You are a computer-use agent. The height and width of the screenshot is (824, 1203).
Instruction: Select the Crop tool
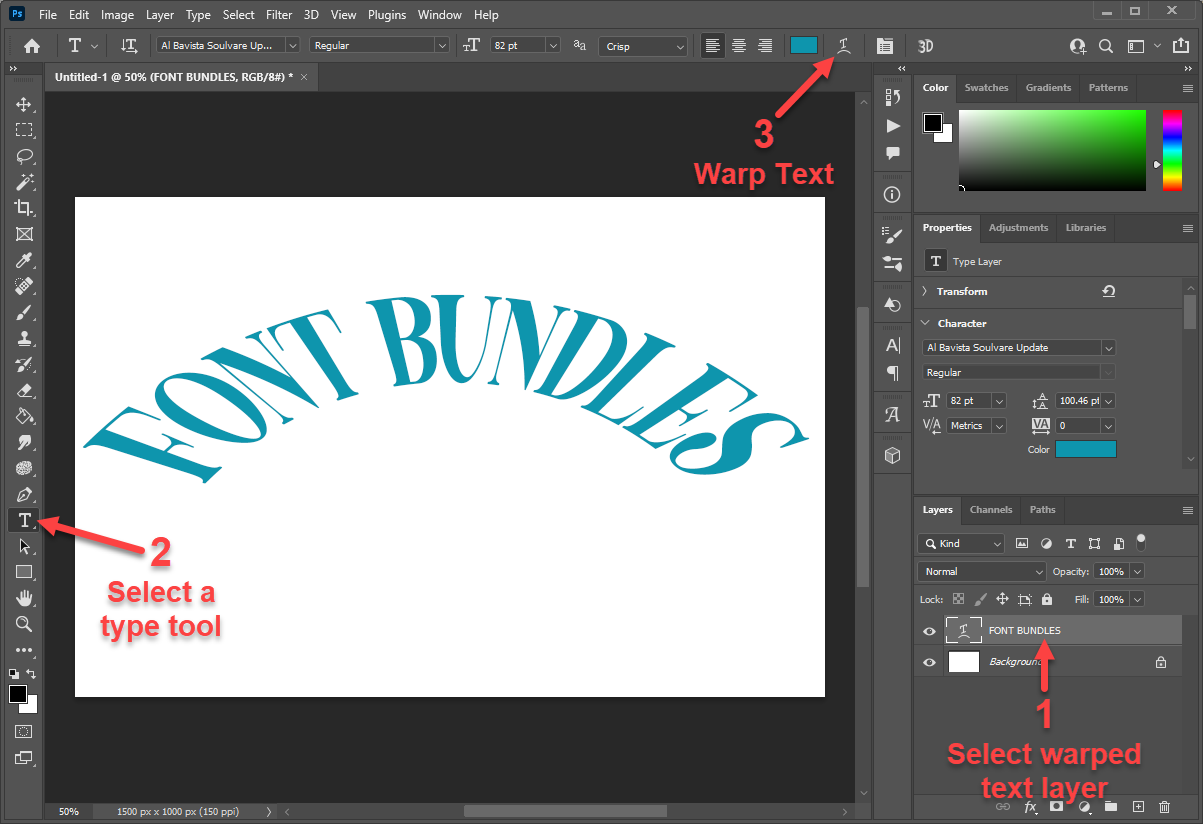click(x=24, y=208)
